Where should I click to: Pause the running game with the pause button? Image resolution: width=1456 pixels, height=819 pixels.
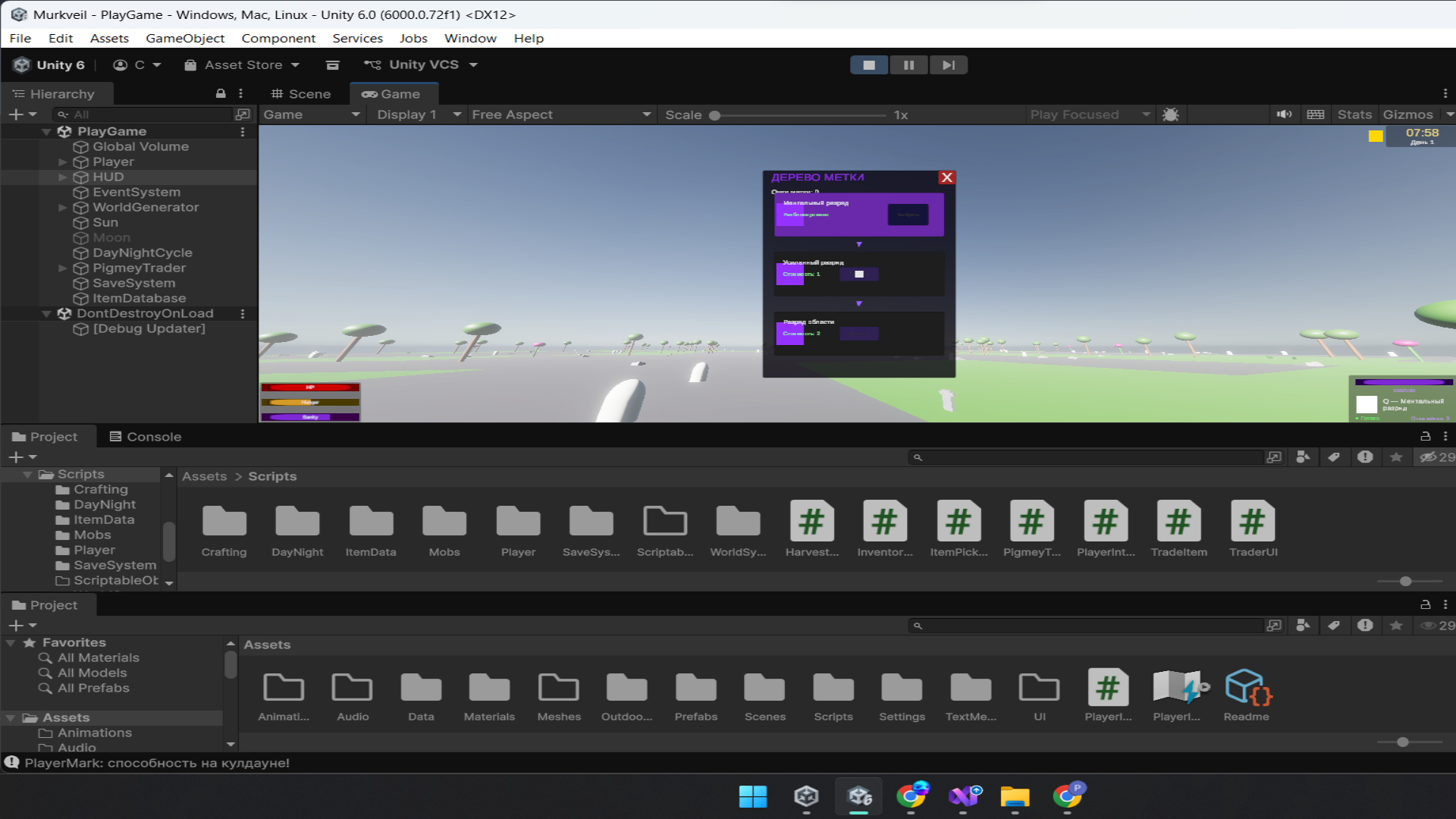click(908, 65)
